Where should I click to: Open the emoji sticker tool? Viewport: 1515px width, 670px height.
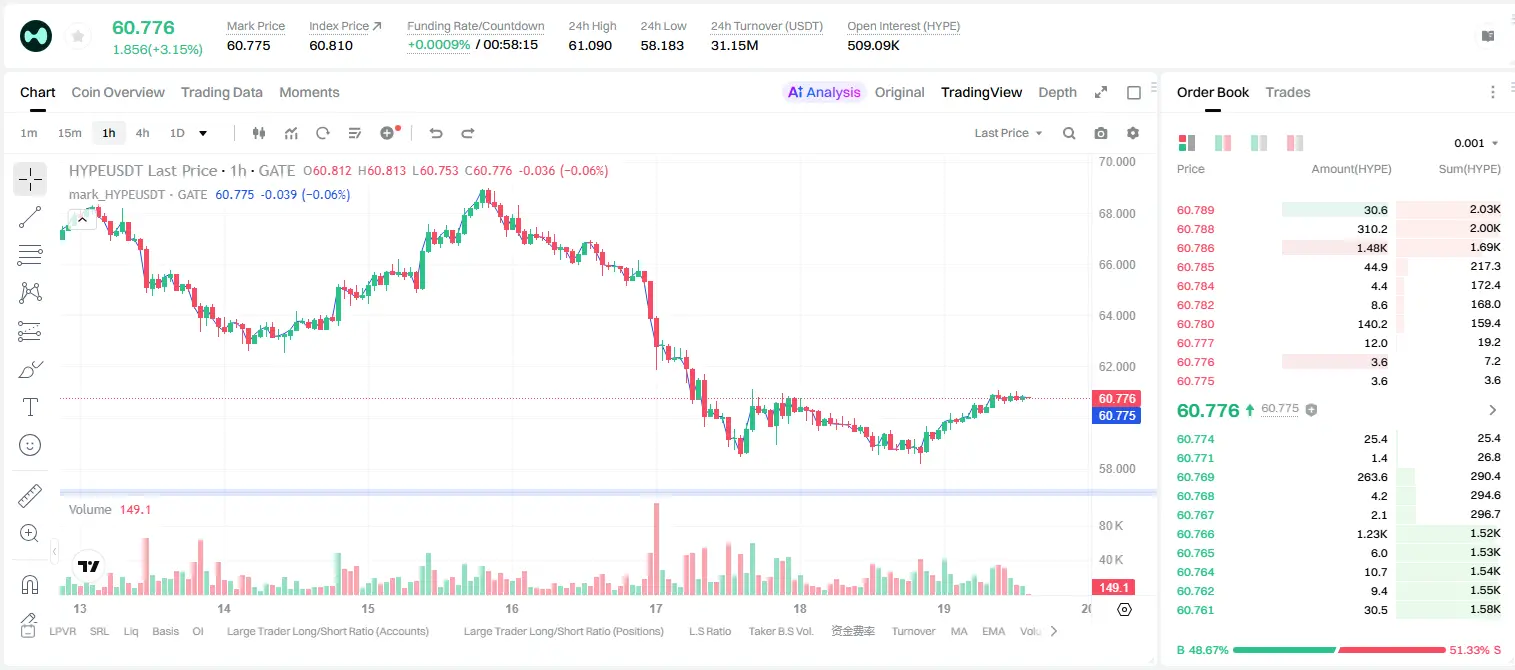pos(30,445)
